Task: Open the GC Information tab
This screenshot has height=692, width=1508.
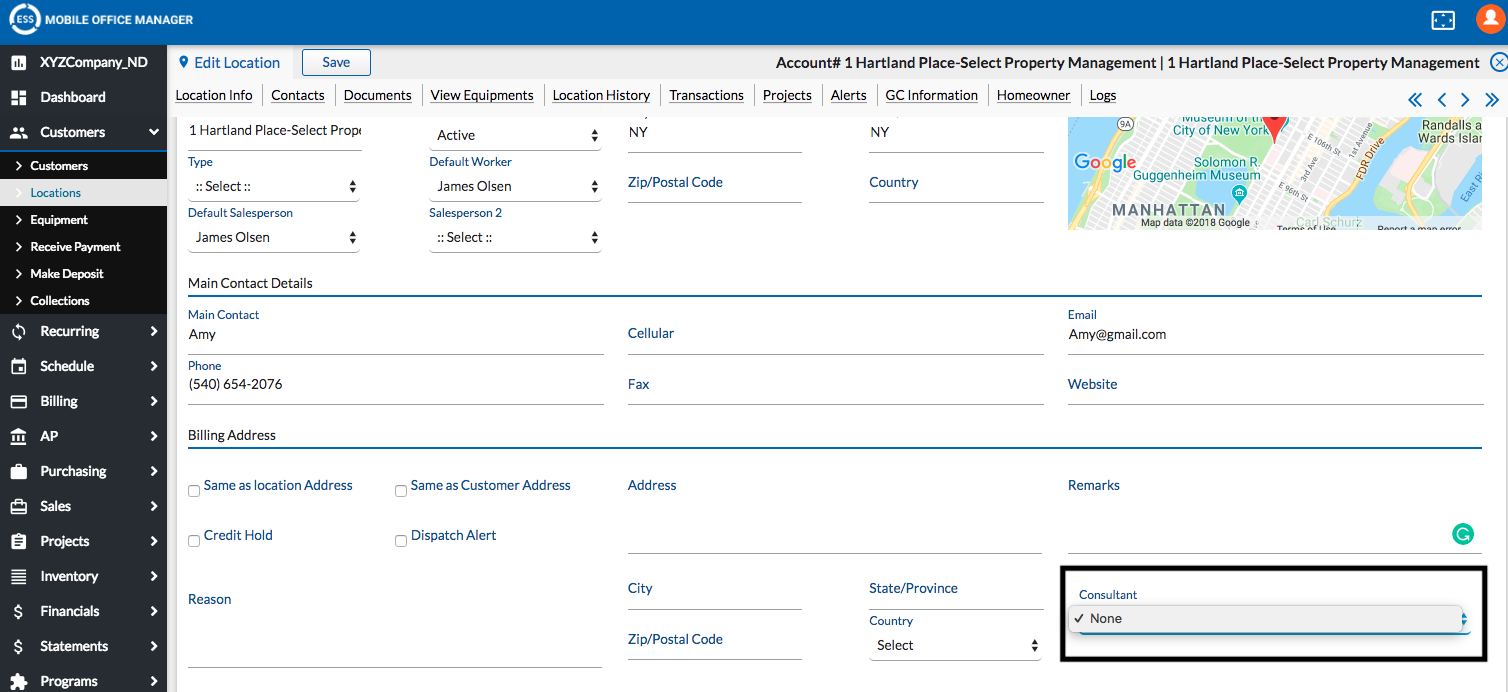Action: coord(931,95)
